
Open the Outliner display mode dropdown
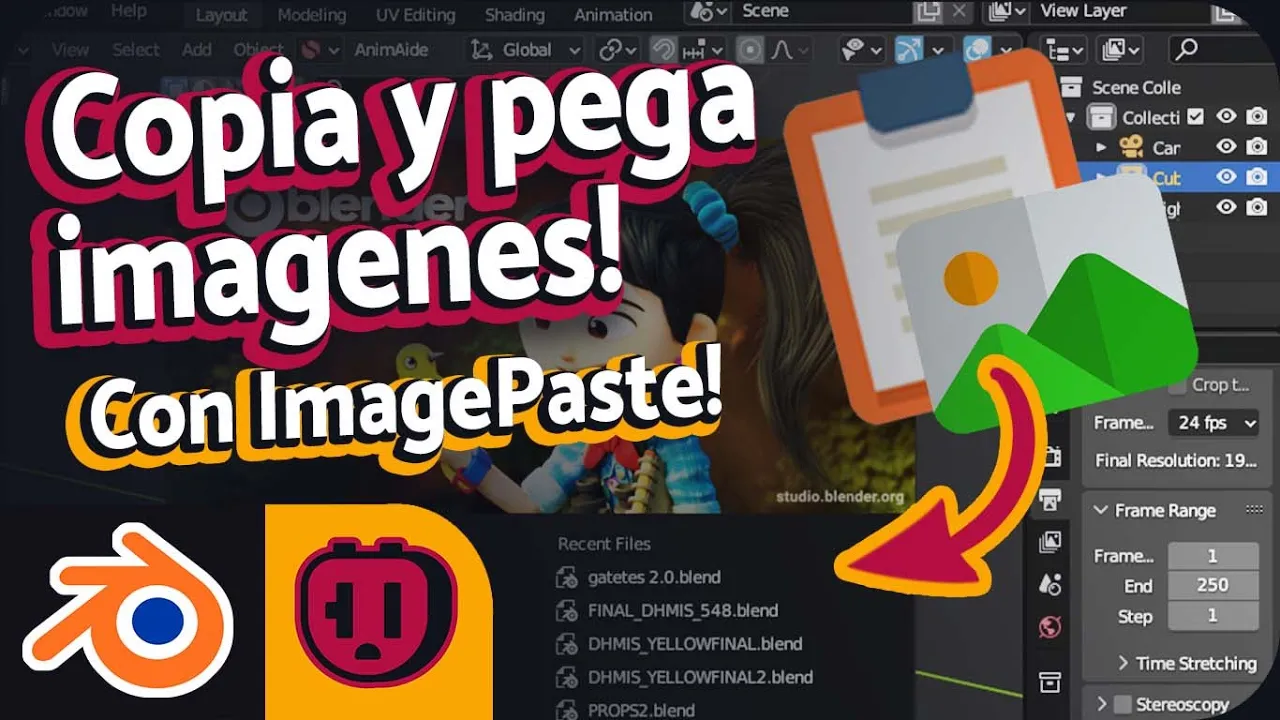point(1119,49)
